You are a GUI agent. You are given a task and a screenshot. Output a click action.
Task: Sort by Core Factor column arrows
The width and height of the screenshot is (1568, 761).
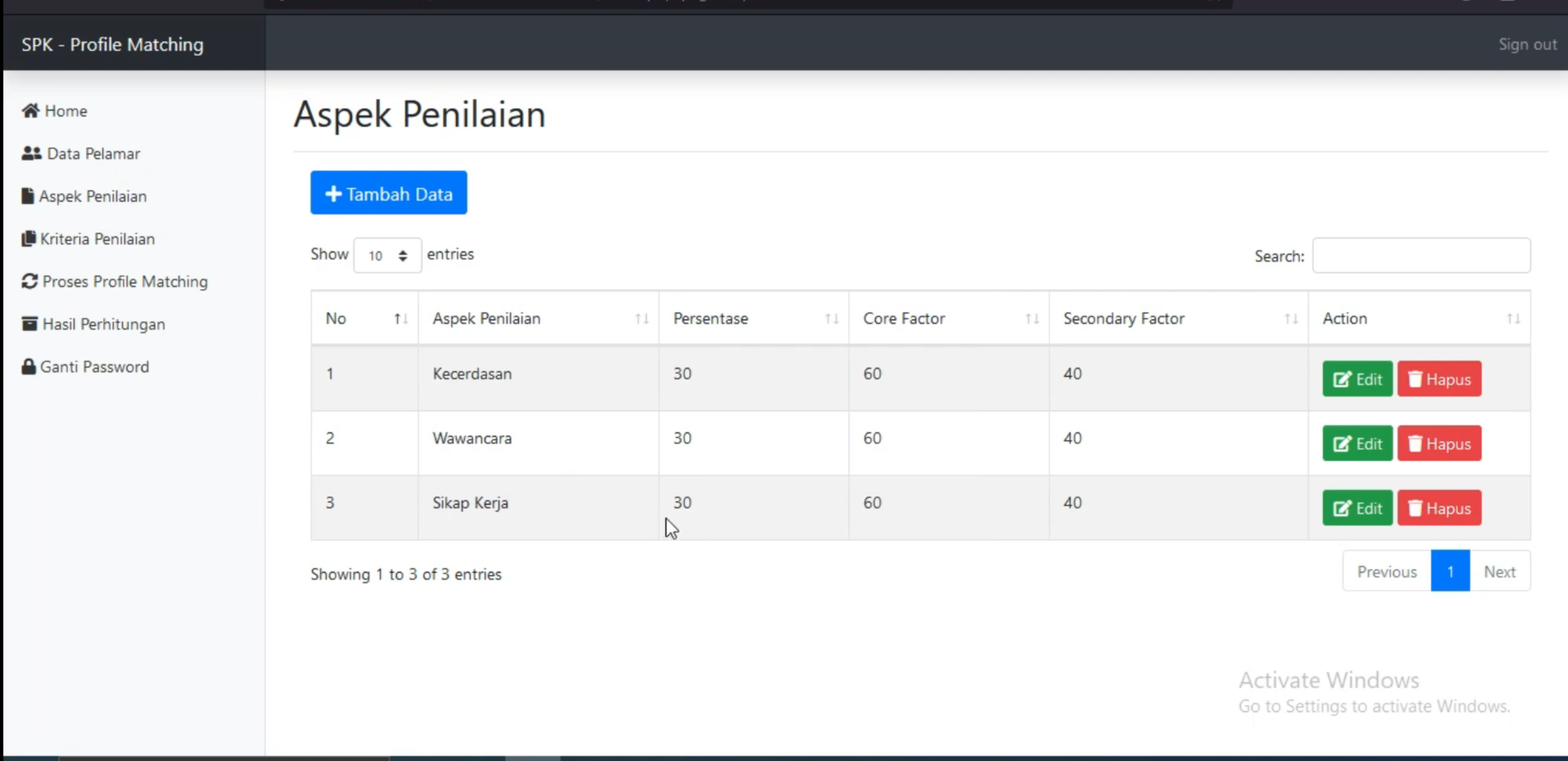tap(1032, 319)
